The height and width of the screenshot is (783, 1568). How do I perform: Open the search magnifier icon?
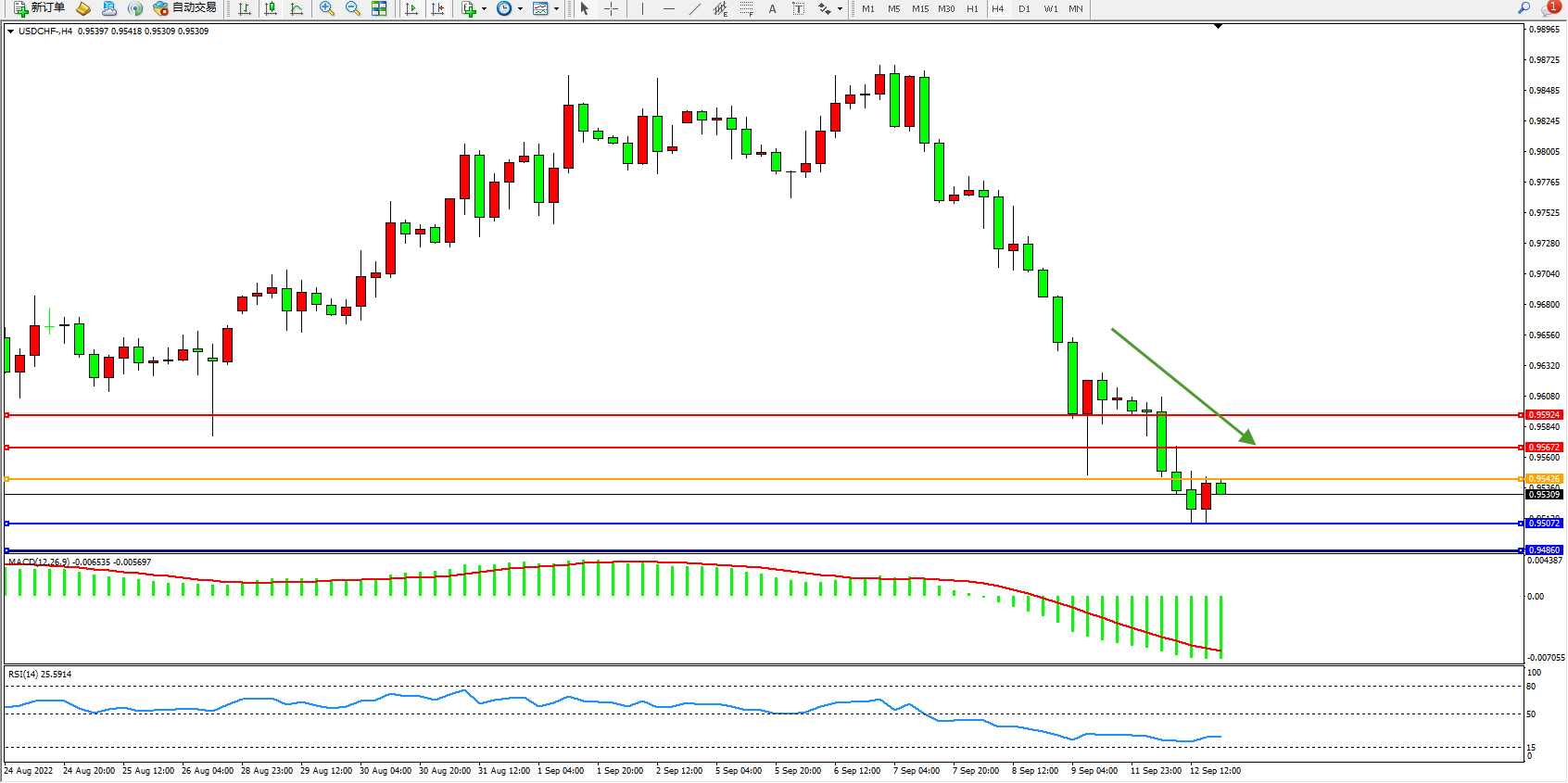coord(1524,8)
